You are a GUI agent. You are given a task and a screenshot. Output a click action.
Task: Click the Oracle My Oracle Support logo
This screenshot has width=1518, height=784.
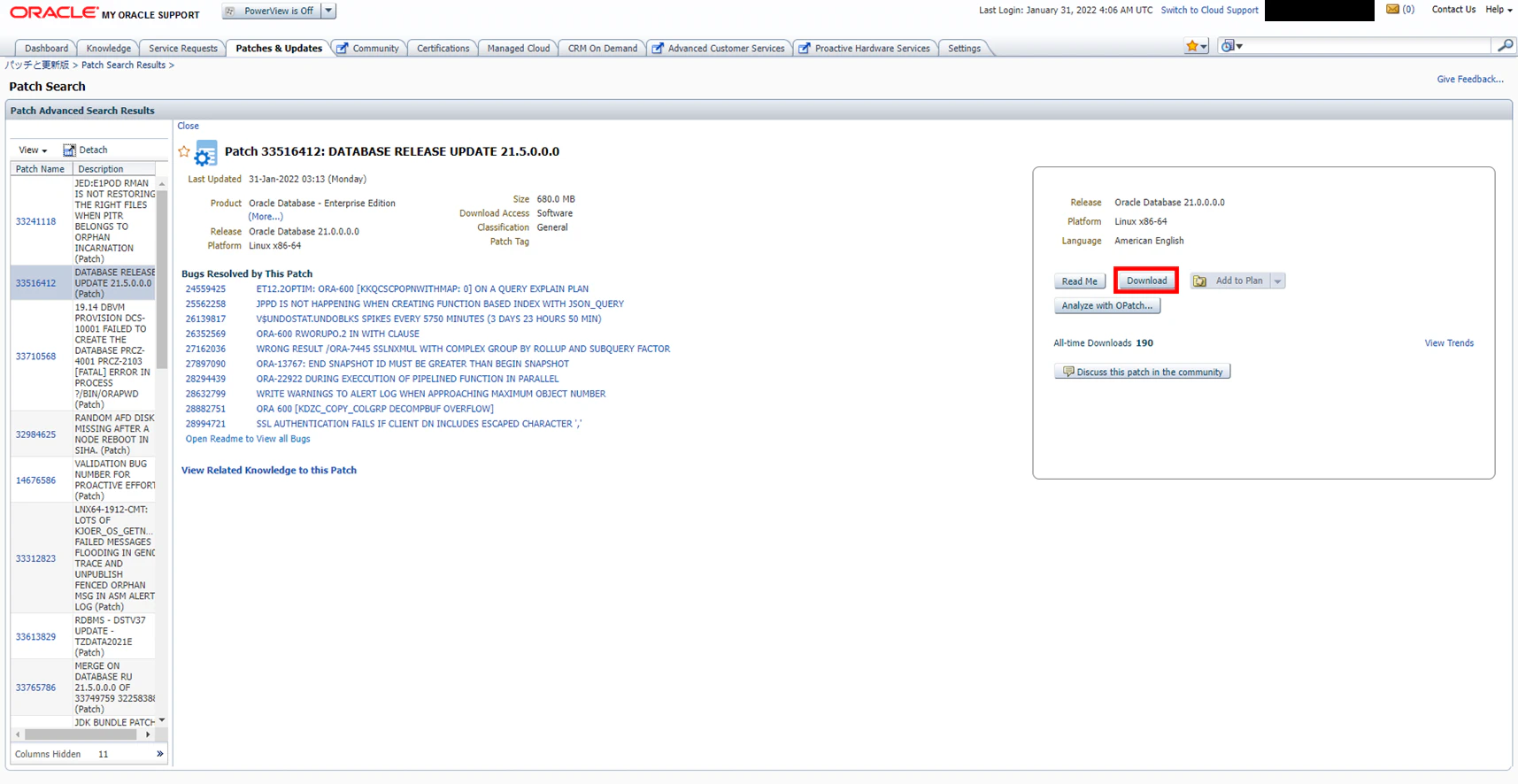pyautogui.click(x=104, y=12)
